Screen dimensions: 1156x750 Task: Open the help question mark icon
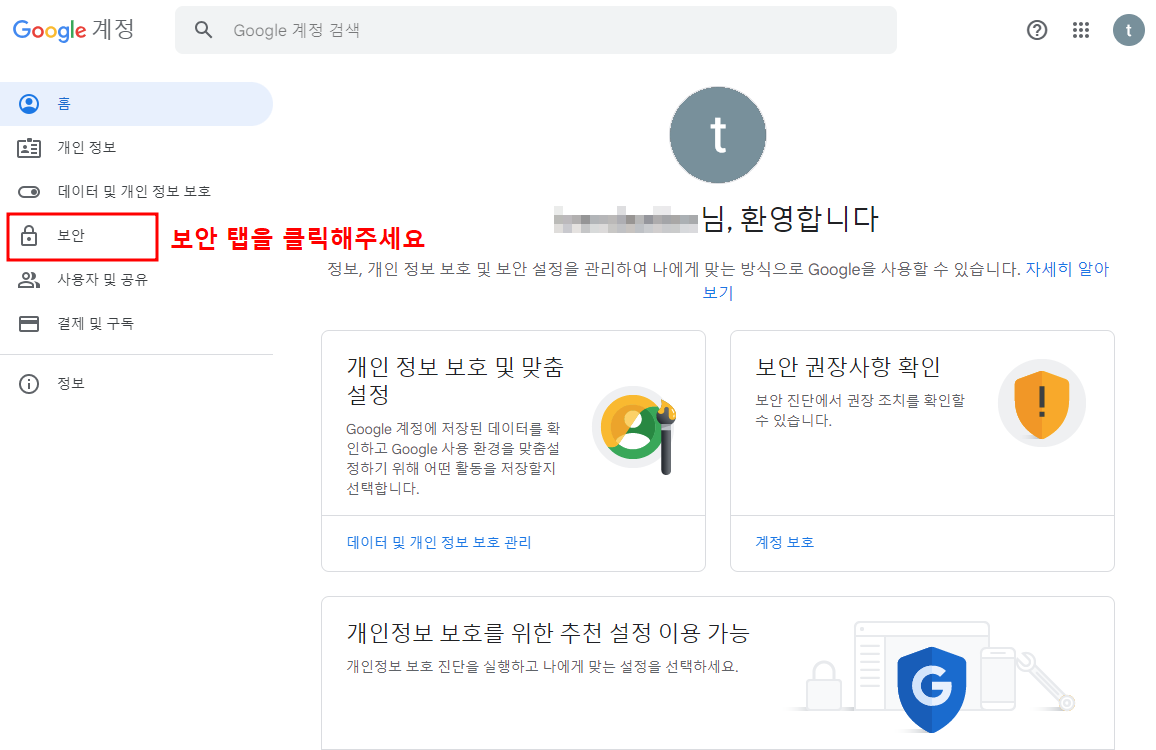[x=1037, y=30]
